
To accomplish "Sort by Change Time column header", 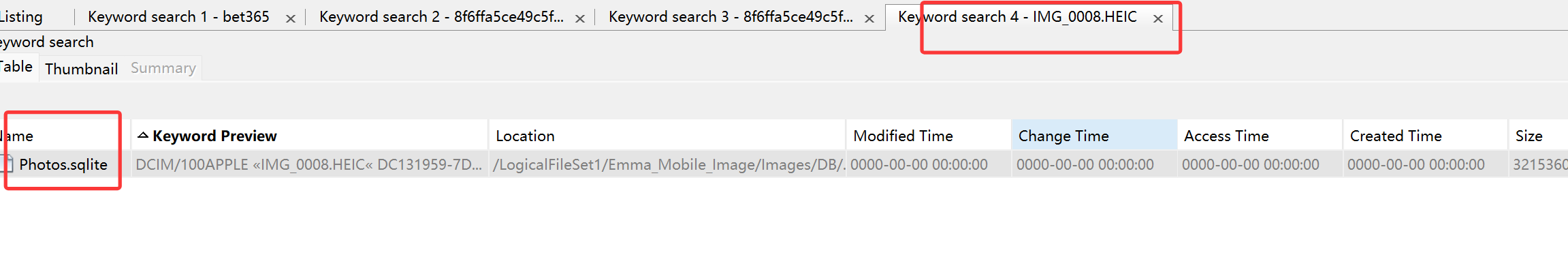I will point(1094,135).
